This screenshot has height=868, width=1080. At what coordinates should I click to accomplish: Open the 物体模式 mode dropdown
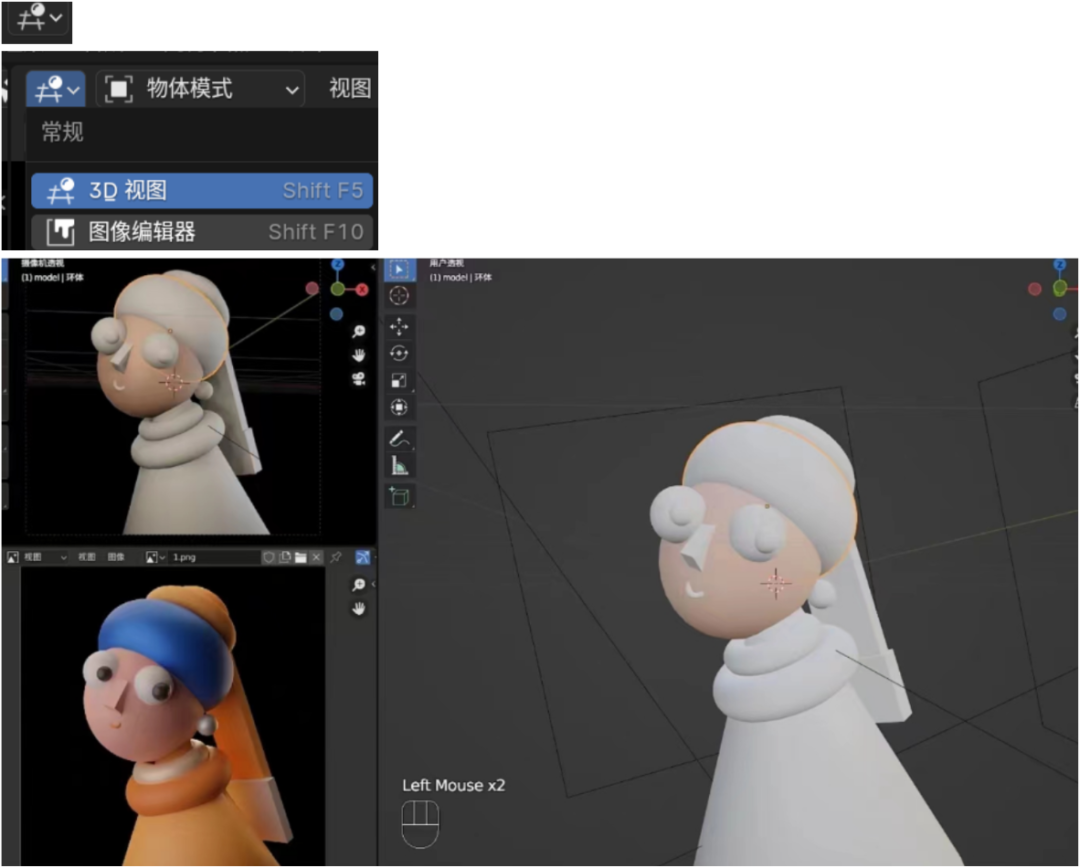click(x=200, y=89)
